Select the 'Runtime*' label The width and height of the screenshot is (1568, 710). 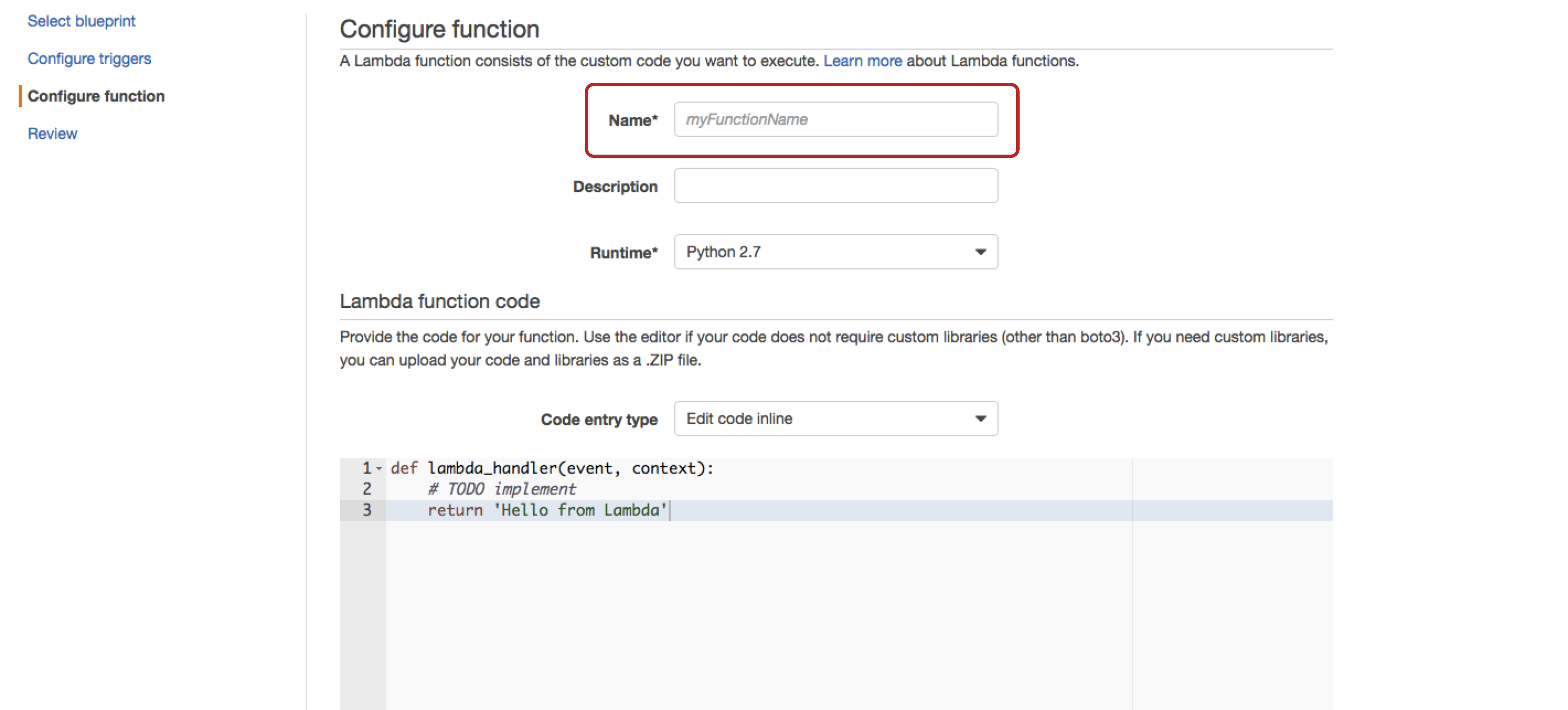[x=623, y=253]
